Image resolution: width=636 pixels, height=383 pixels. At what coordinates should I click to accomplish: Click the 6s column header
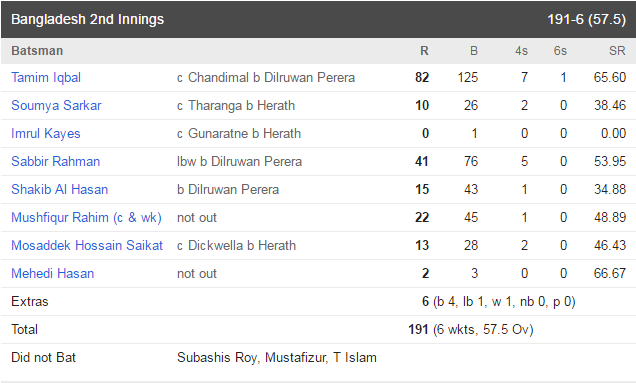pyautogui.click(x=560, y=51)
